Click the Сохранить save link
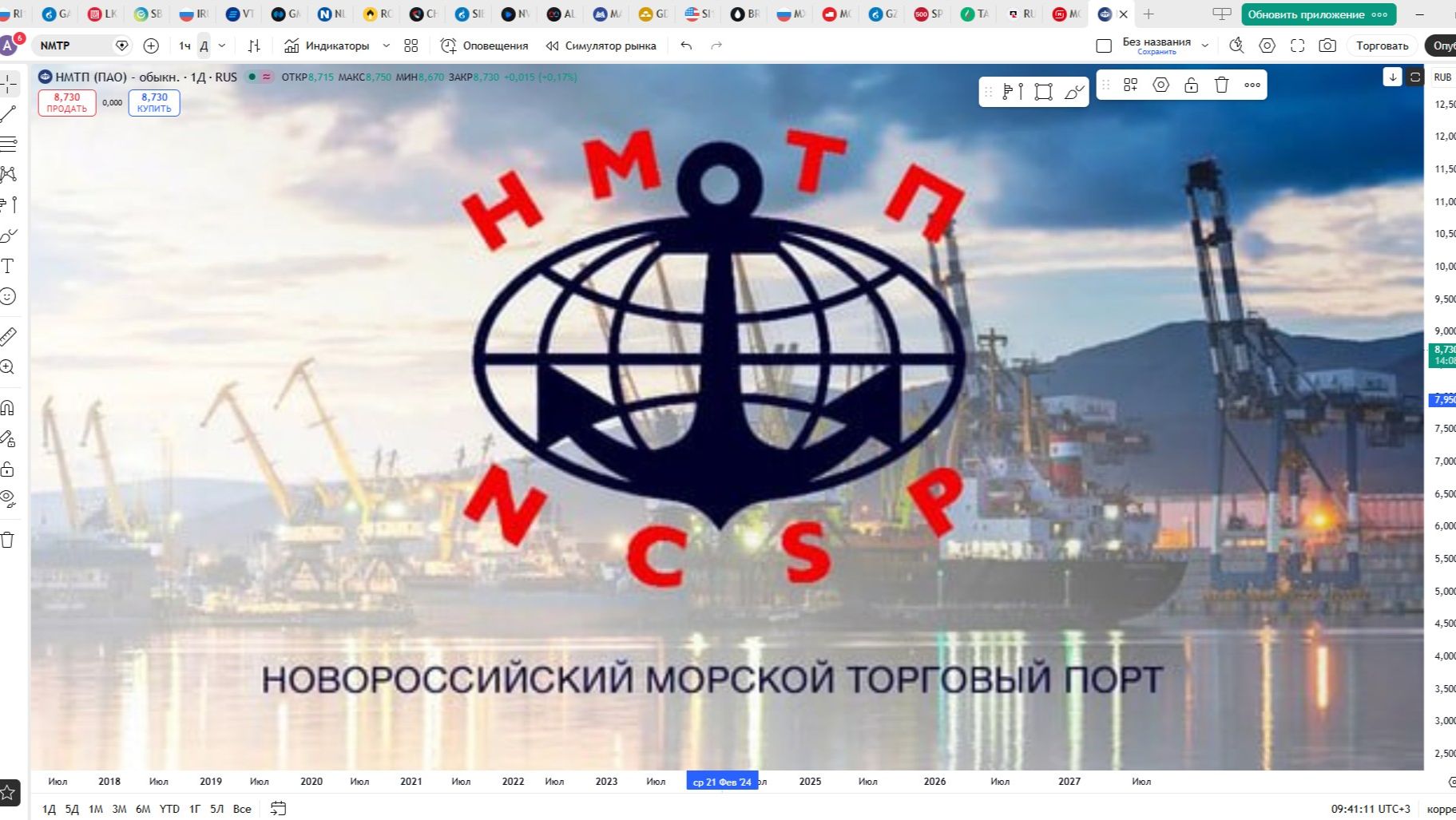1456x820 pixels. (1156, 52)
